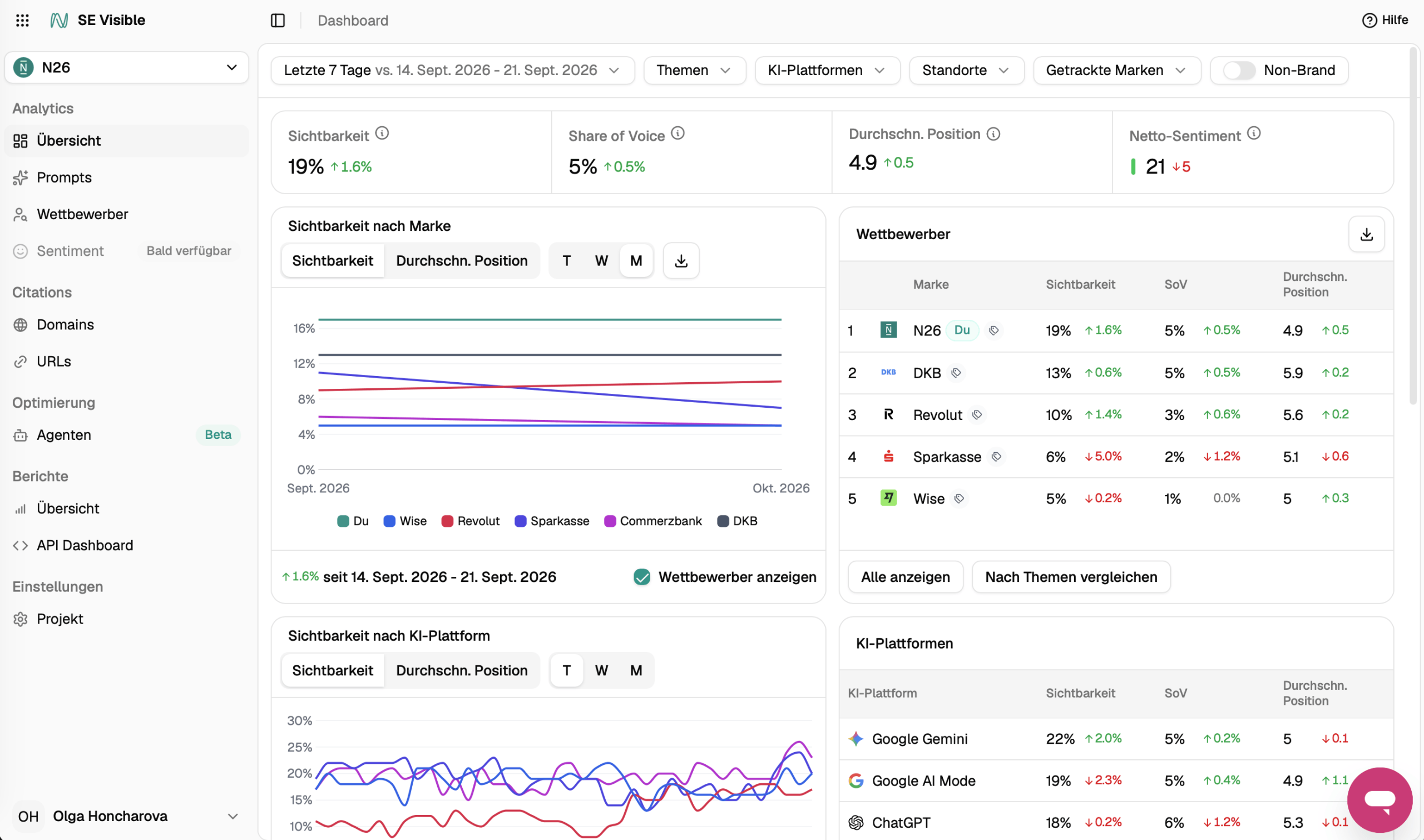The image size is (1424, 840).
Task: Open the apps grid launcher icon
Action: [22, 21]
